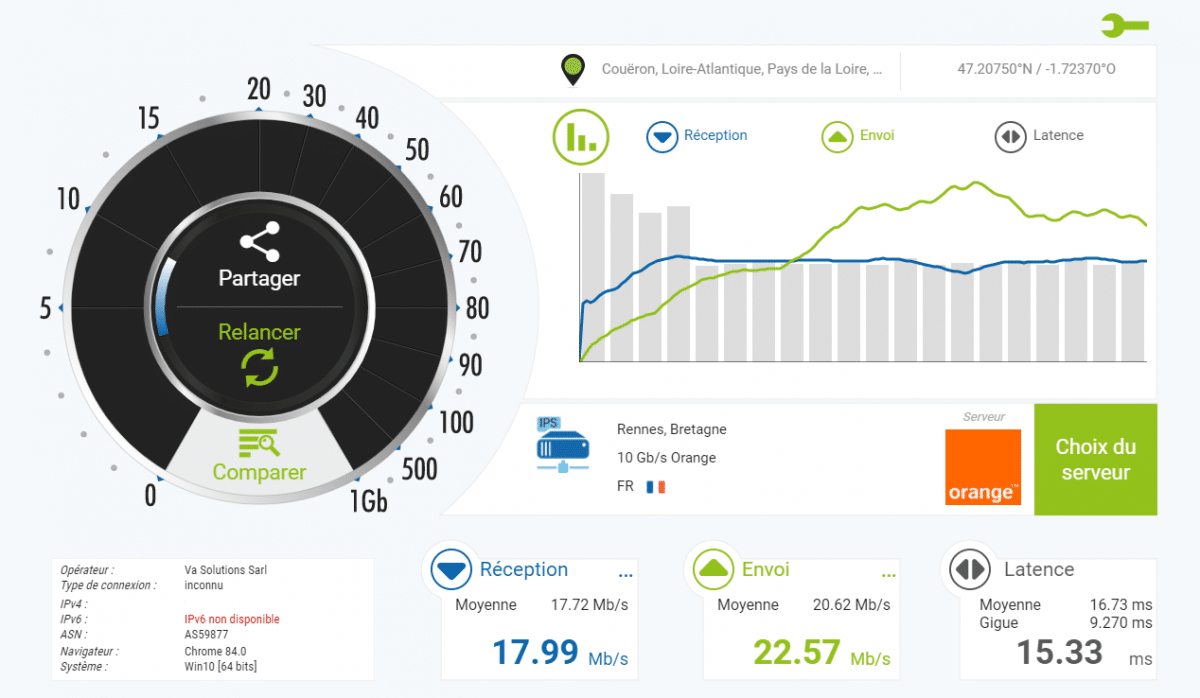This screenshot has height=698, width=1200.
Task: Toggle Réception curve in graph legend
Action: [698, 136]
